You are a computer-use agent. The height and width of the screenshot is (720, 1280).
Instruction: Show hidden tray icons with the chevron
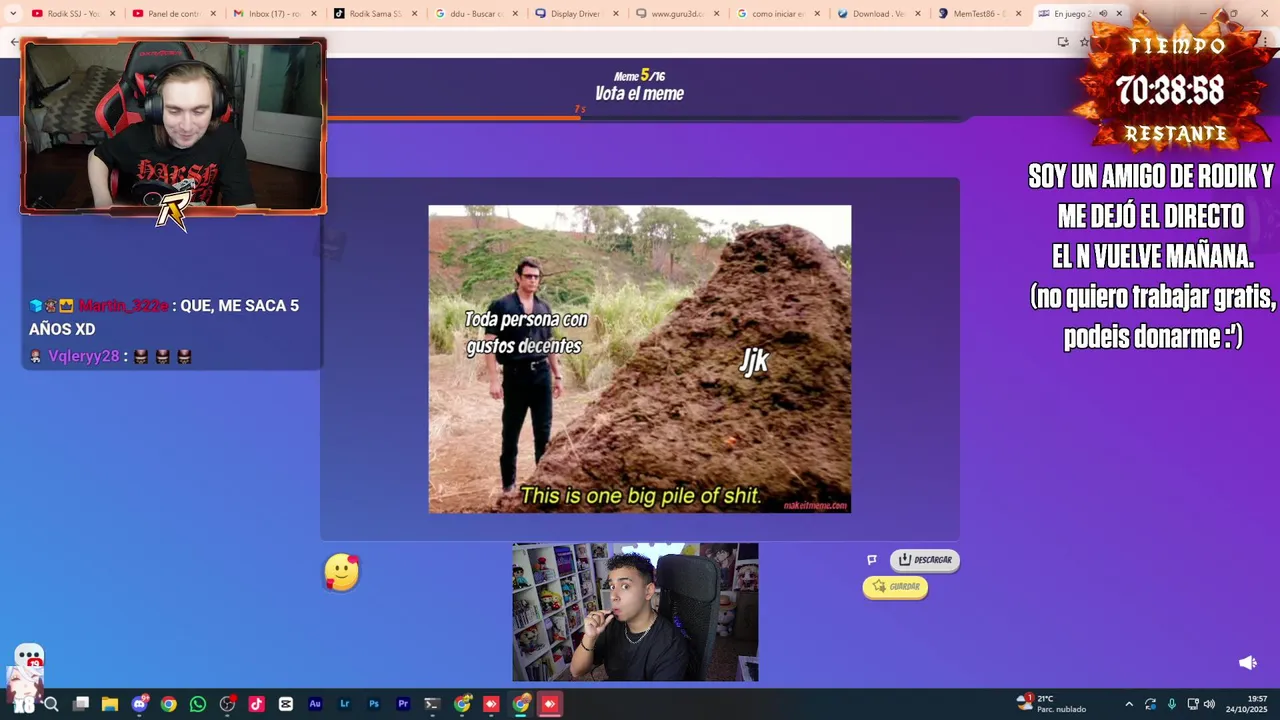tap(1129, 704)
